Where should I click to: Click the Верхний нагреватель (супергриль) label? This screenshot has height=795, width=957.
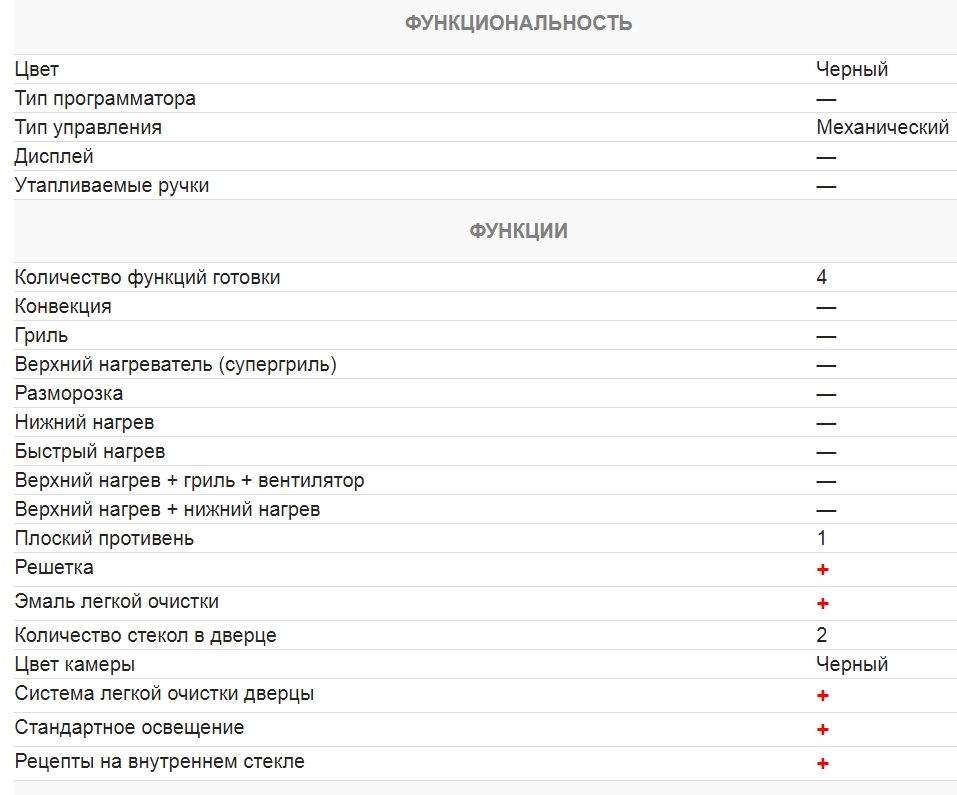point(175,364)
